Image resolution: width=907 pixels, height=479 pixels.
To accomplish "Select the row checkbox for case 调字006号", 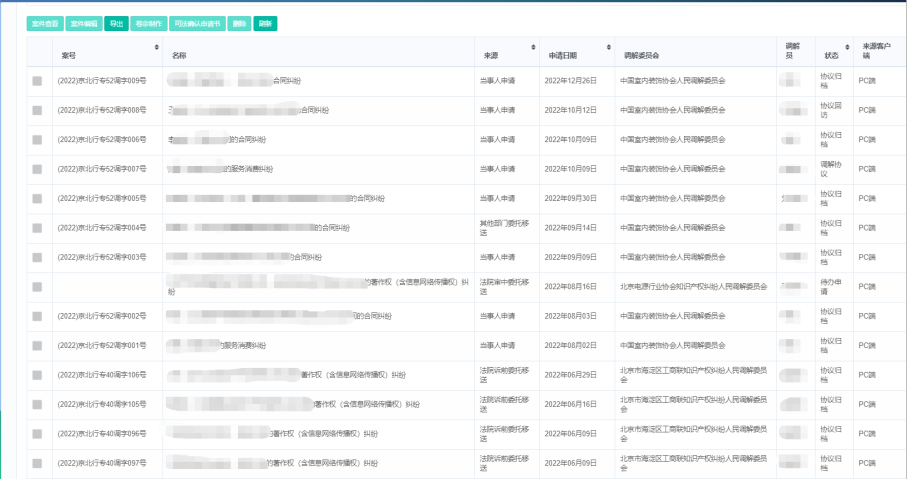I will (37, 140).
